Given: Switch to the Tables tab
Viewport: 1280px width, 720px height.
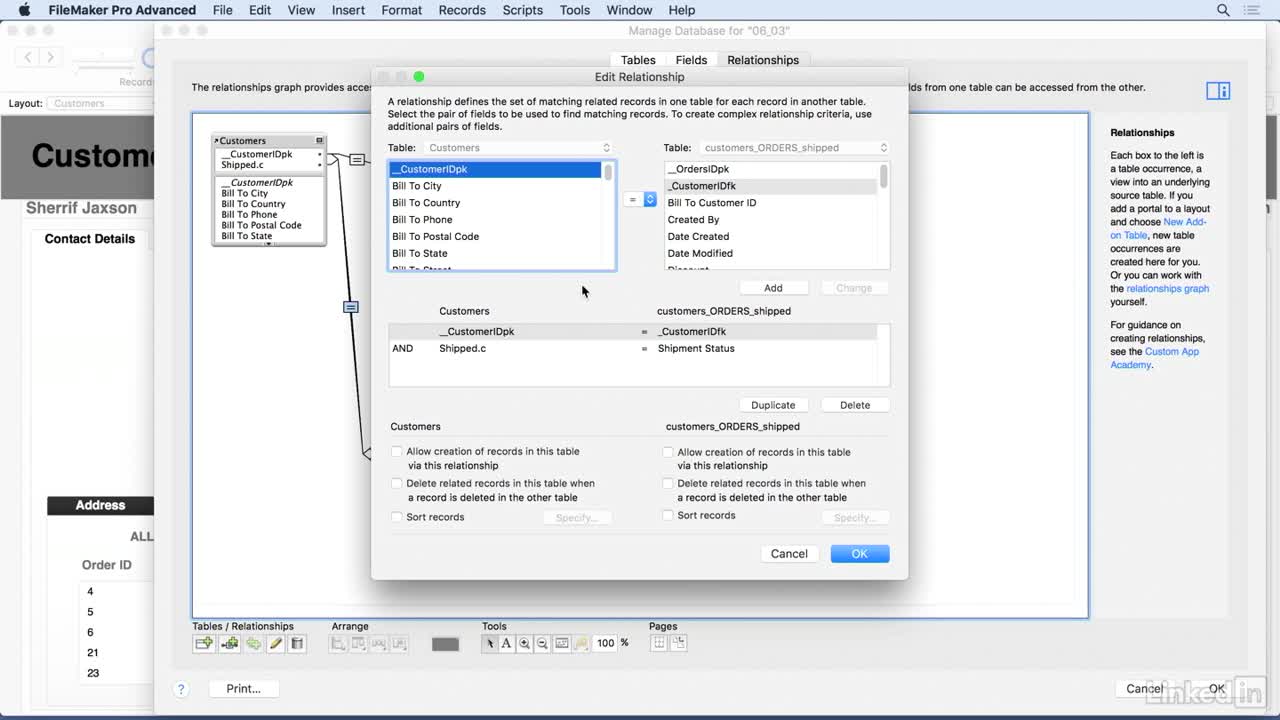Looking at the screenshot, I should [x=638, y=60].
